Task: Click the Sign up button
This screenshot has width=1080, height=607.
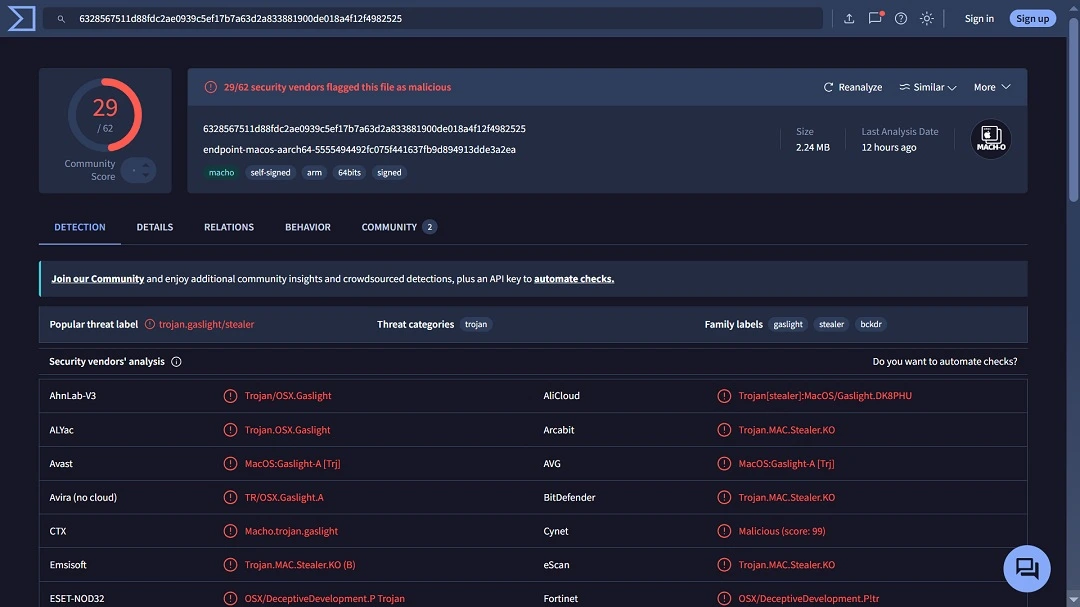Action: (1032, 19)
